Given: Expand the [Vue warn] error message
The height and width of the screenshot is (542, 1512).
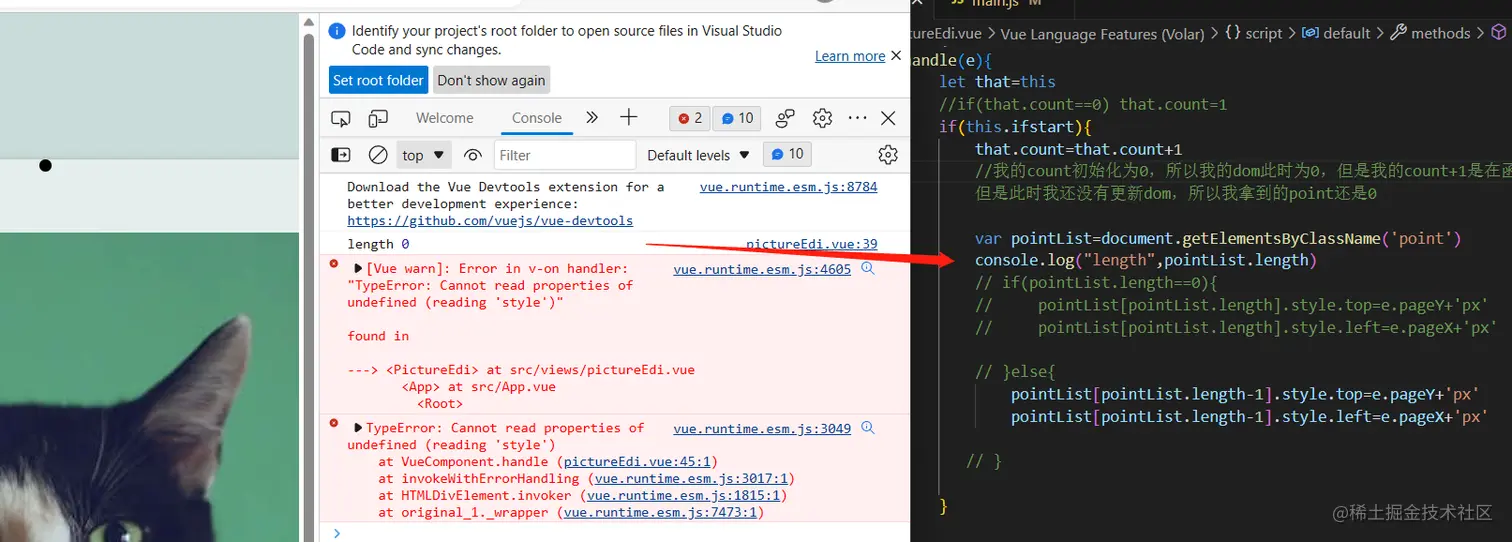Looking at the screenshot, I should pos(359,269).
